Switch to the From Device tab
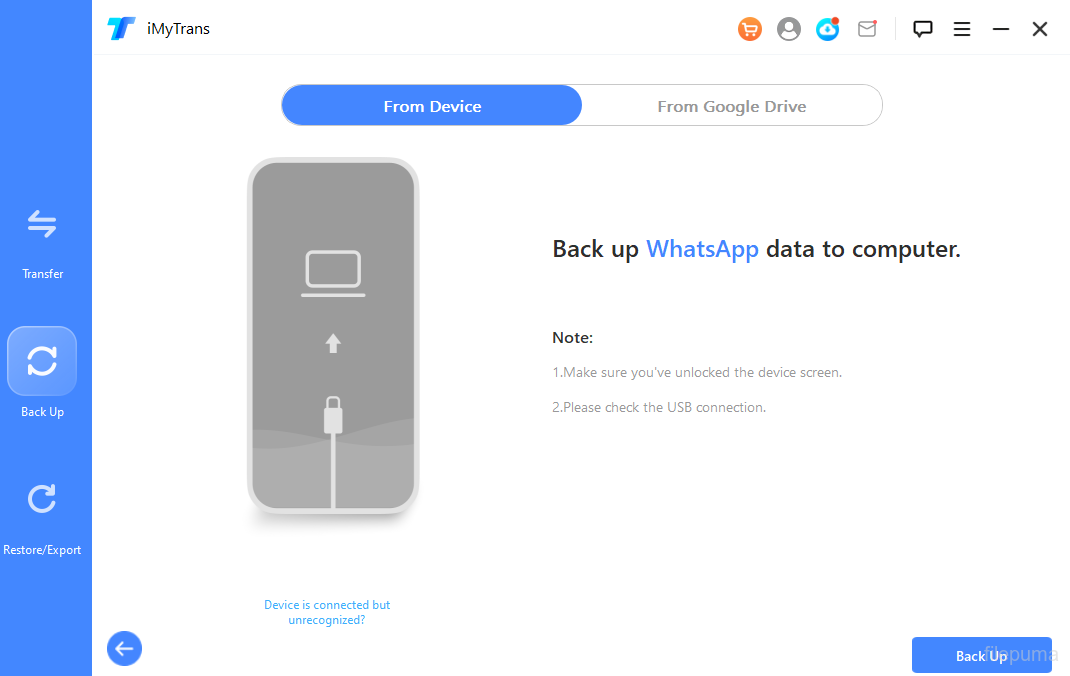The image size is (1070, 676). 432,106
